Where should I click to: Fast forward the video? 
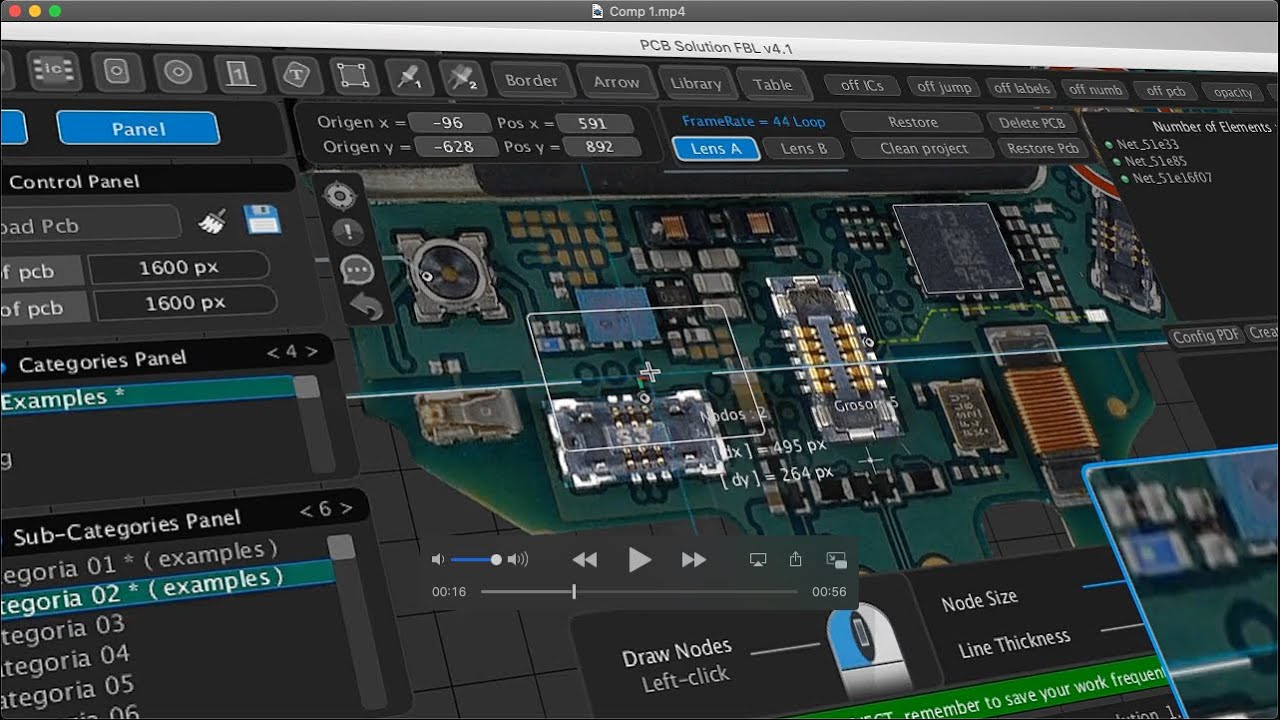[x=694, y=560]
